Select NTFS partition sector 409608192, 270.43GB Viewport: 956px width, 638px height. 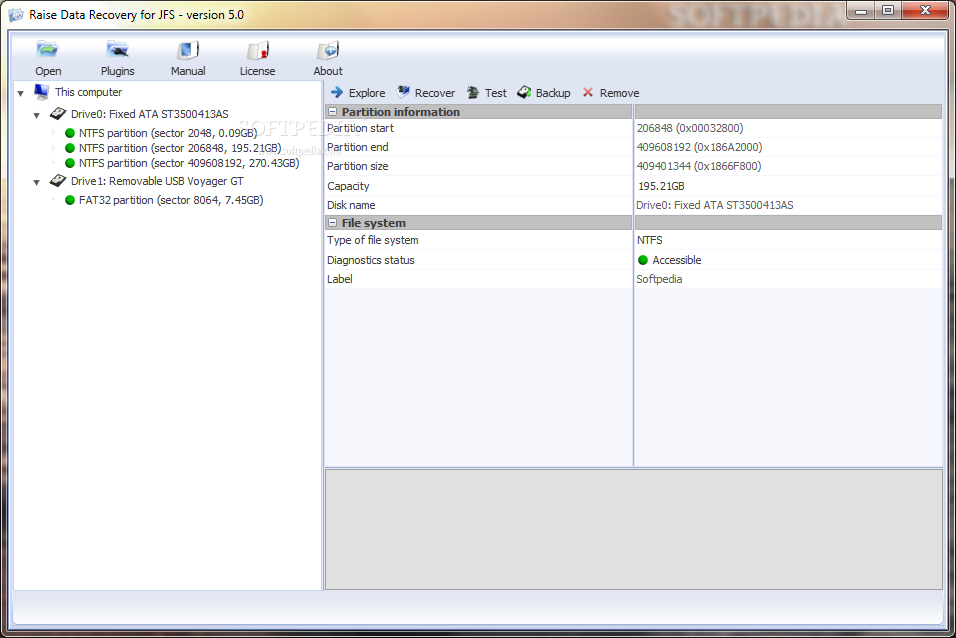(189, 163)
